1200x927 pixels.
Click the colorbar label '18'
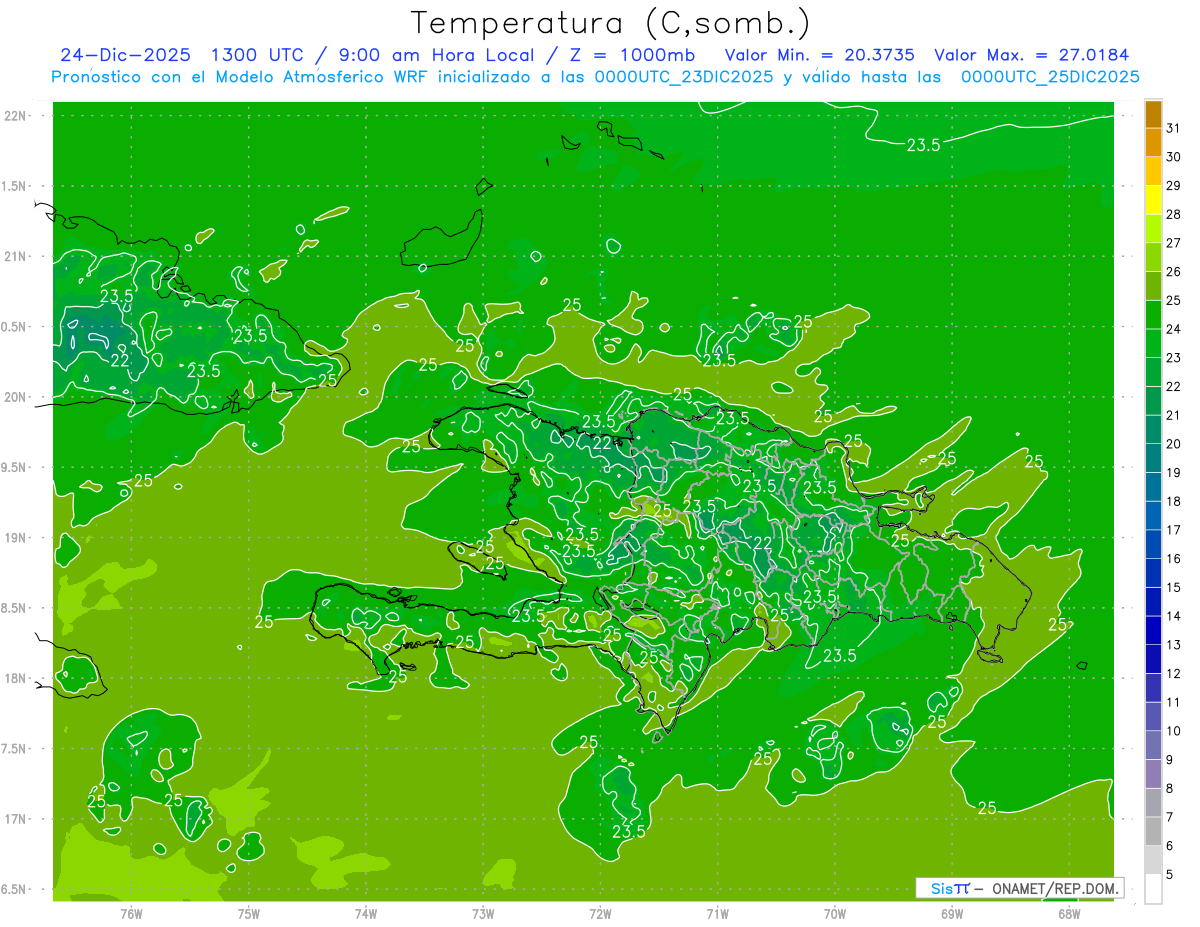click(x=1174, y=501)
